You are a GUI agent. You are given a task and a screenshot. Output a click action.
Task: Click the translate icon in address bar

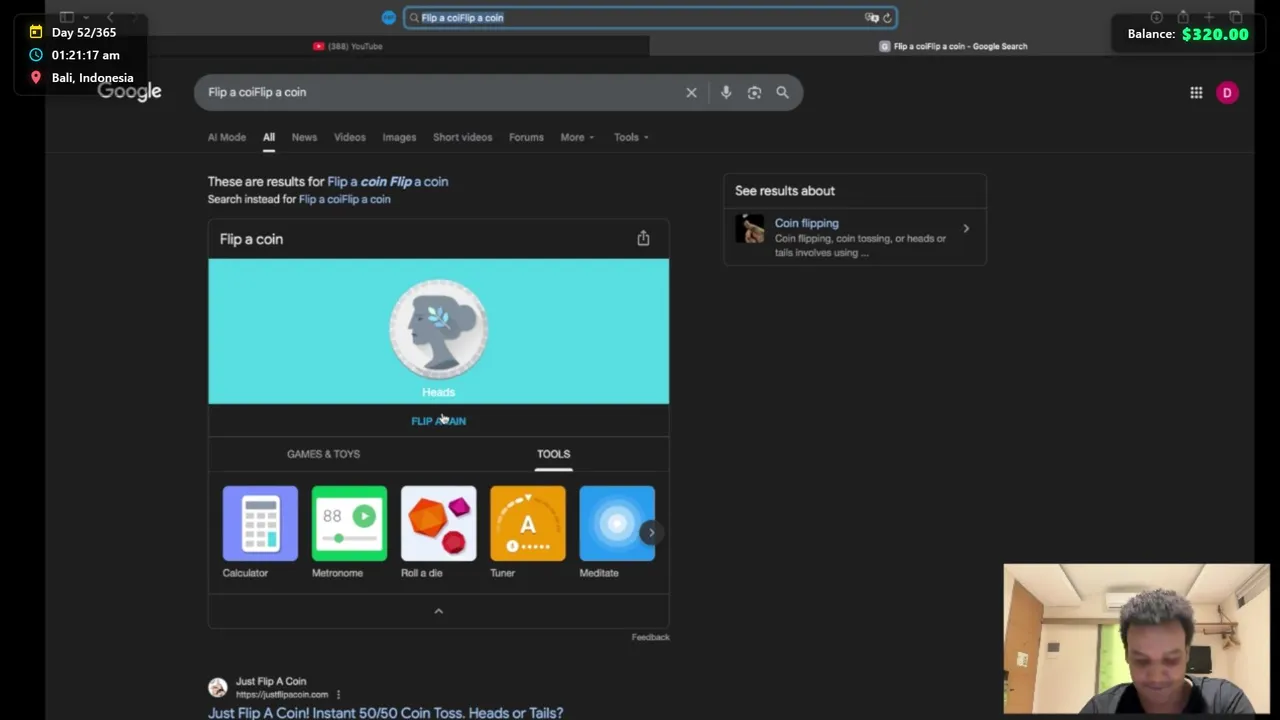[x=871, y=17]
